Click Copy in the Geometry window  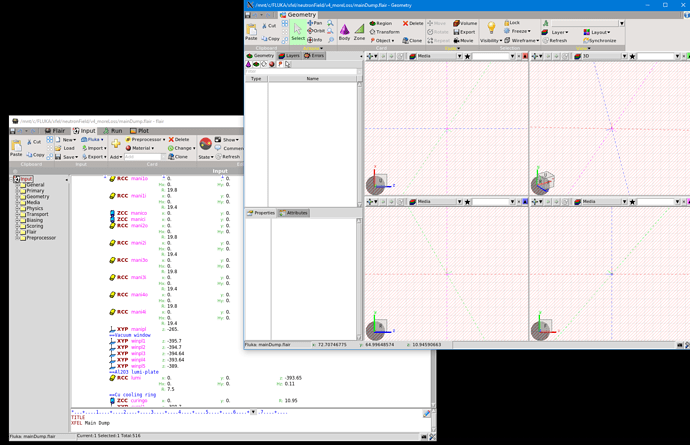coord(271,39)
